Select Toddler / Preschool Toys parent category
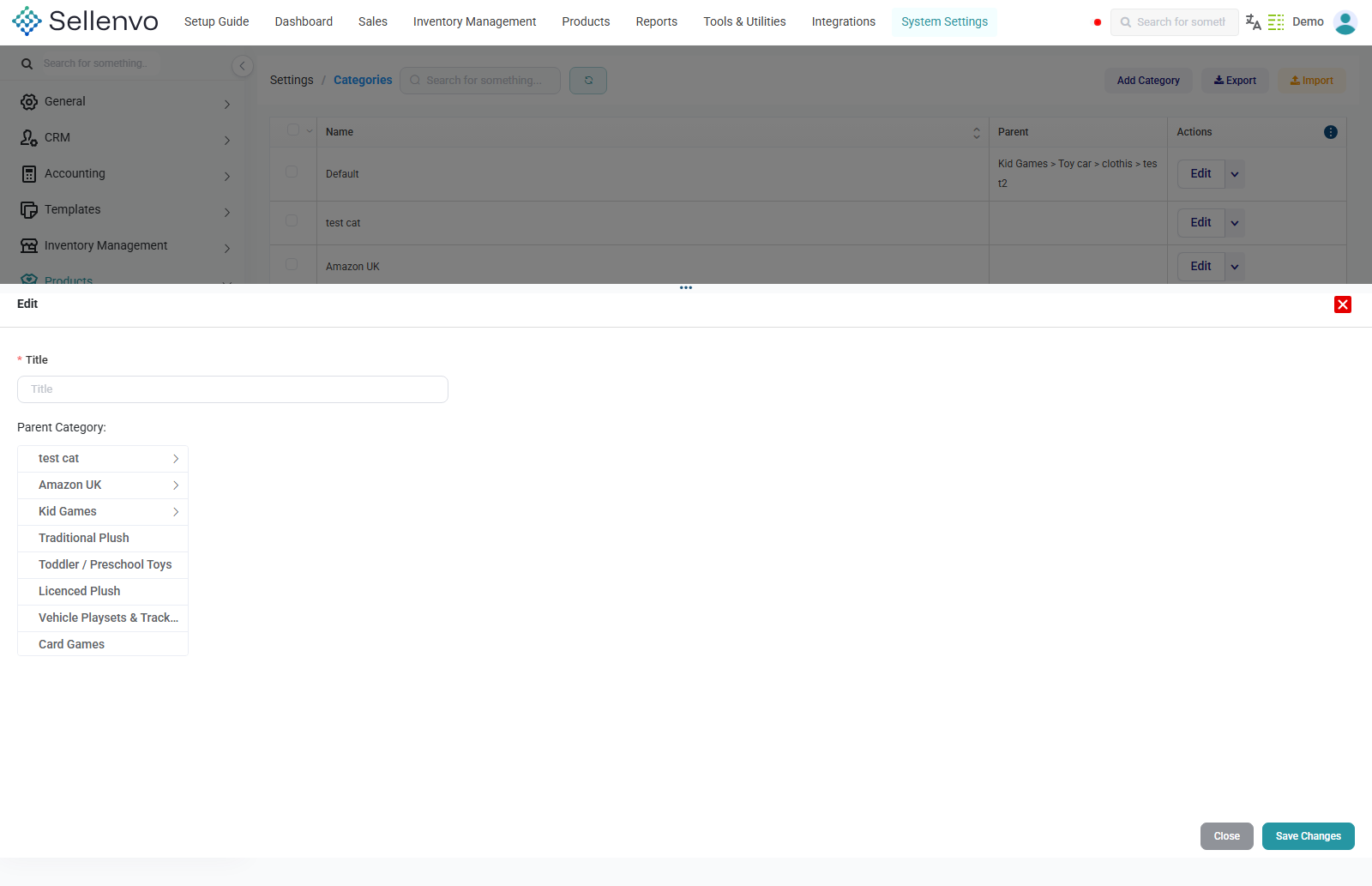1372x886 pixels. [103, 564]
